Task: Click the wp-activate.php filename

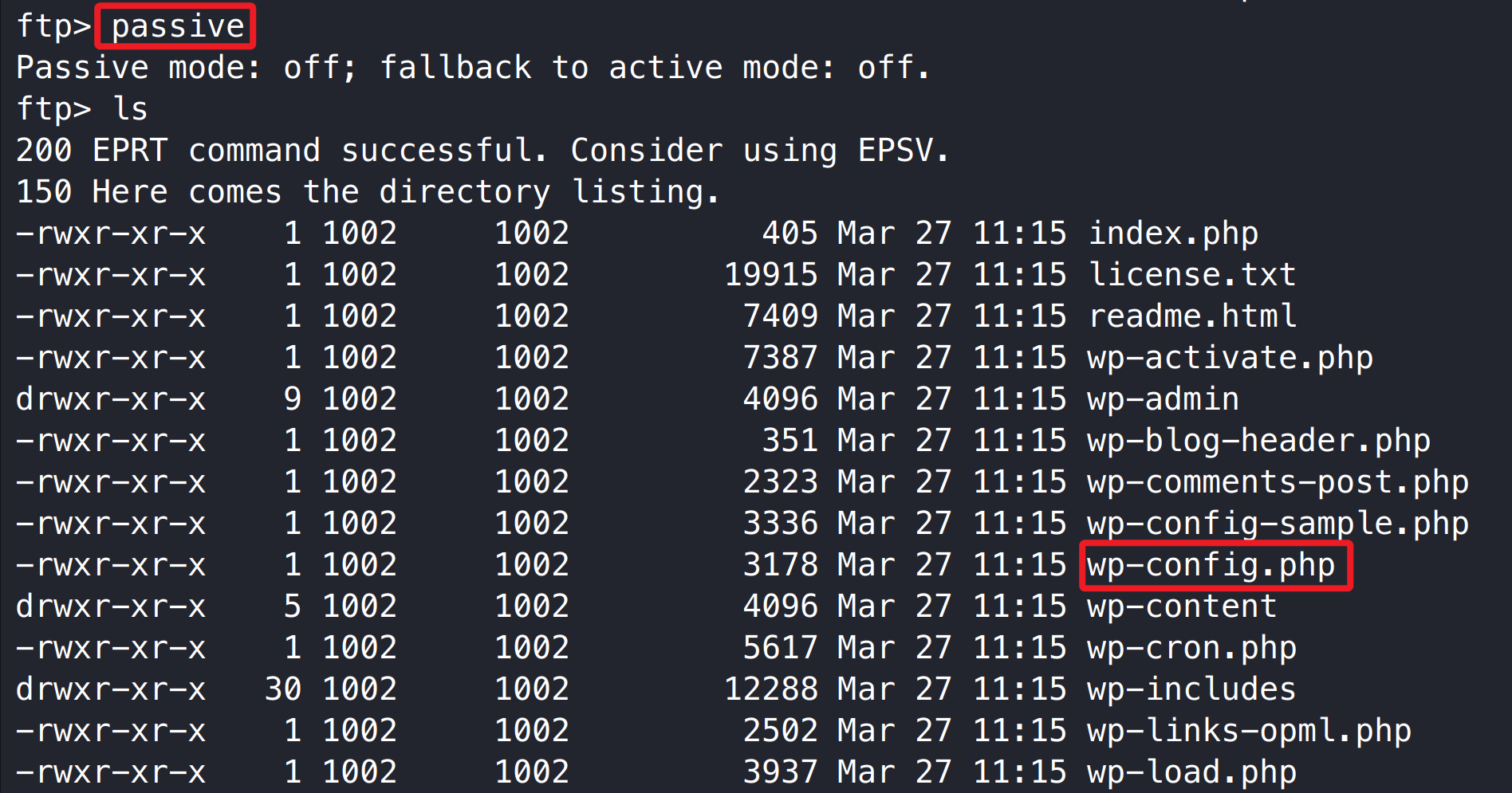Action: pos(1230,358)
